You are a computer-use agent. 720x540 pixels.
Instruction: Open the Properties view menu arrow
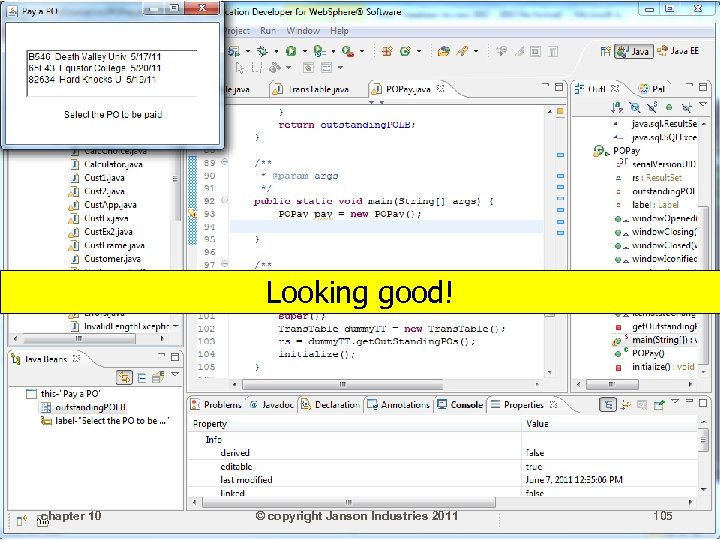tap(675, 402)
